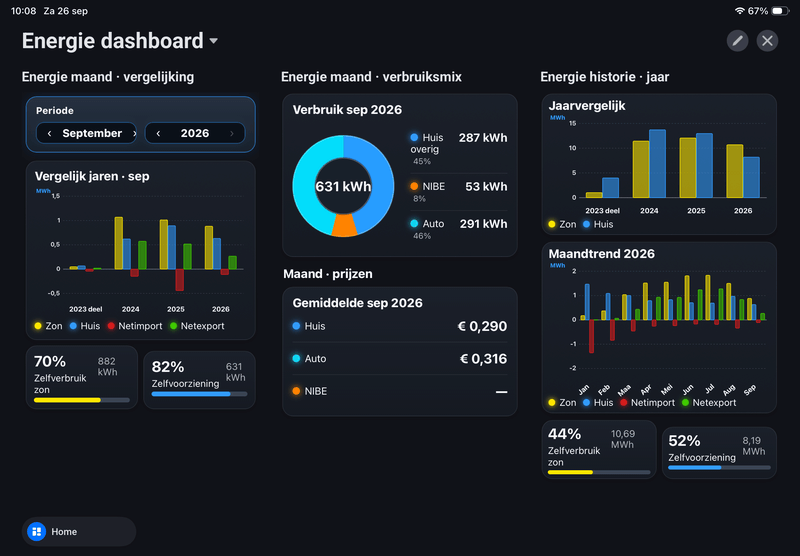Step forward to next year after 2026
Viewport: 800px width, 556px height.
click(232, 133)
